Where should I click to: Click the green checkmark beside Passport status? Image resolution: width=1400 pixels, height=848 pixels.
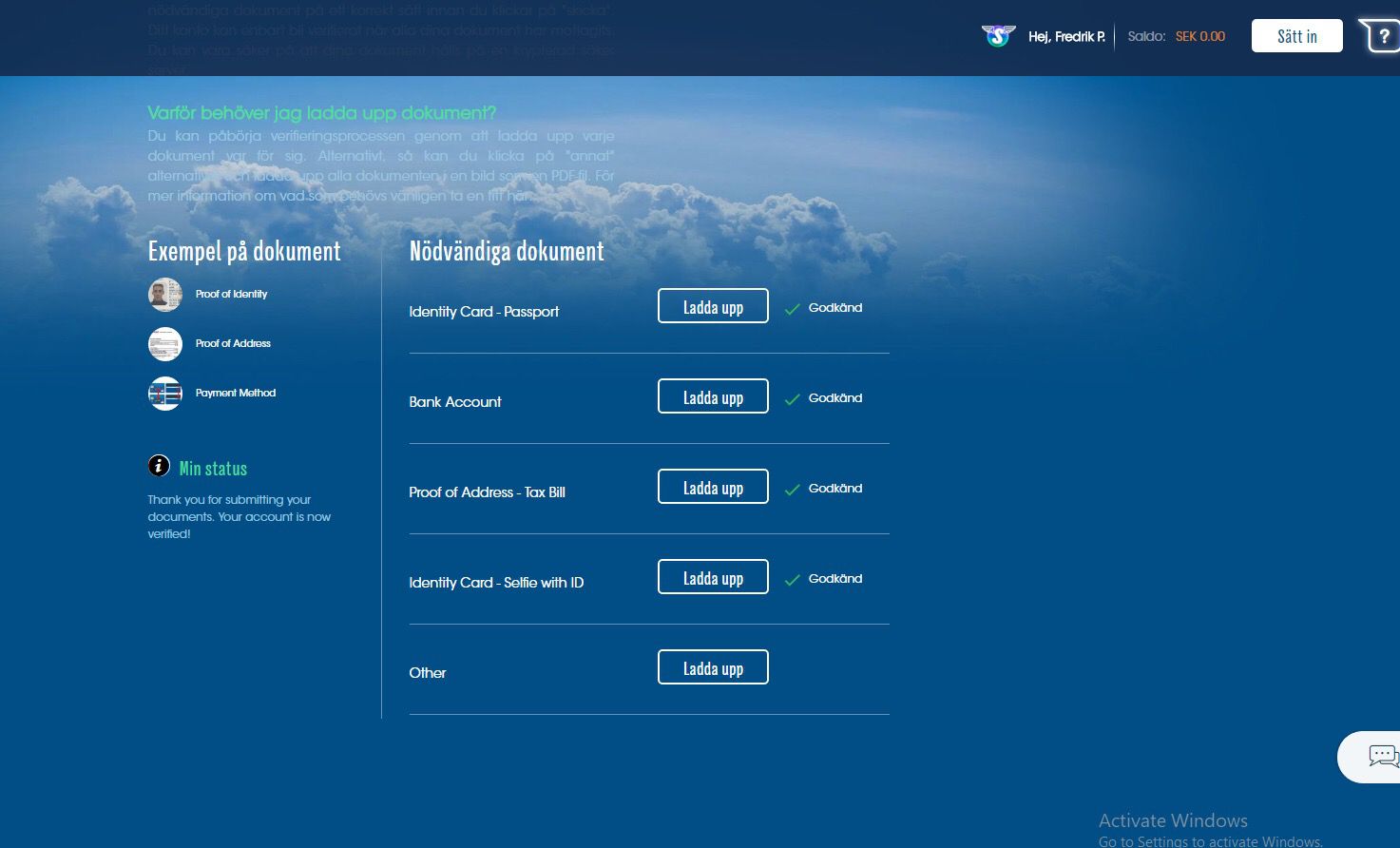[x=792, y=309]
